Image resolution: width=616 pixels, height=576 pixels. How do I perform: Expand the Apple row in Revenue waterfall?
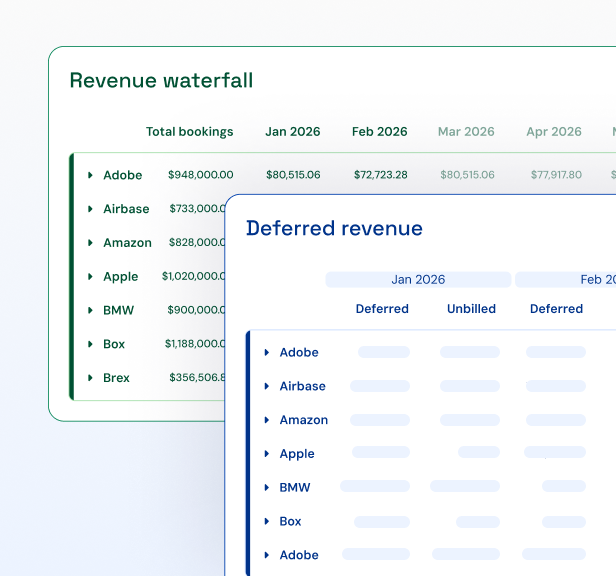pos(90,276)
